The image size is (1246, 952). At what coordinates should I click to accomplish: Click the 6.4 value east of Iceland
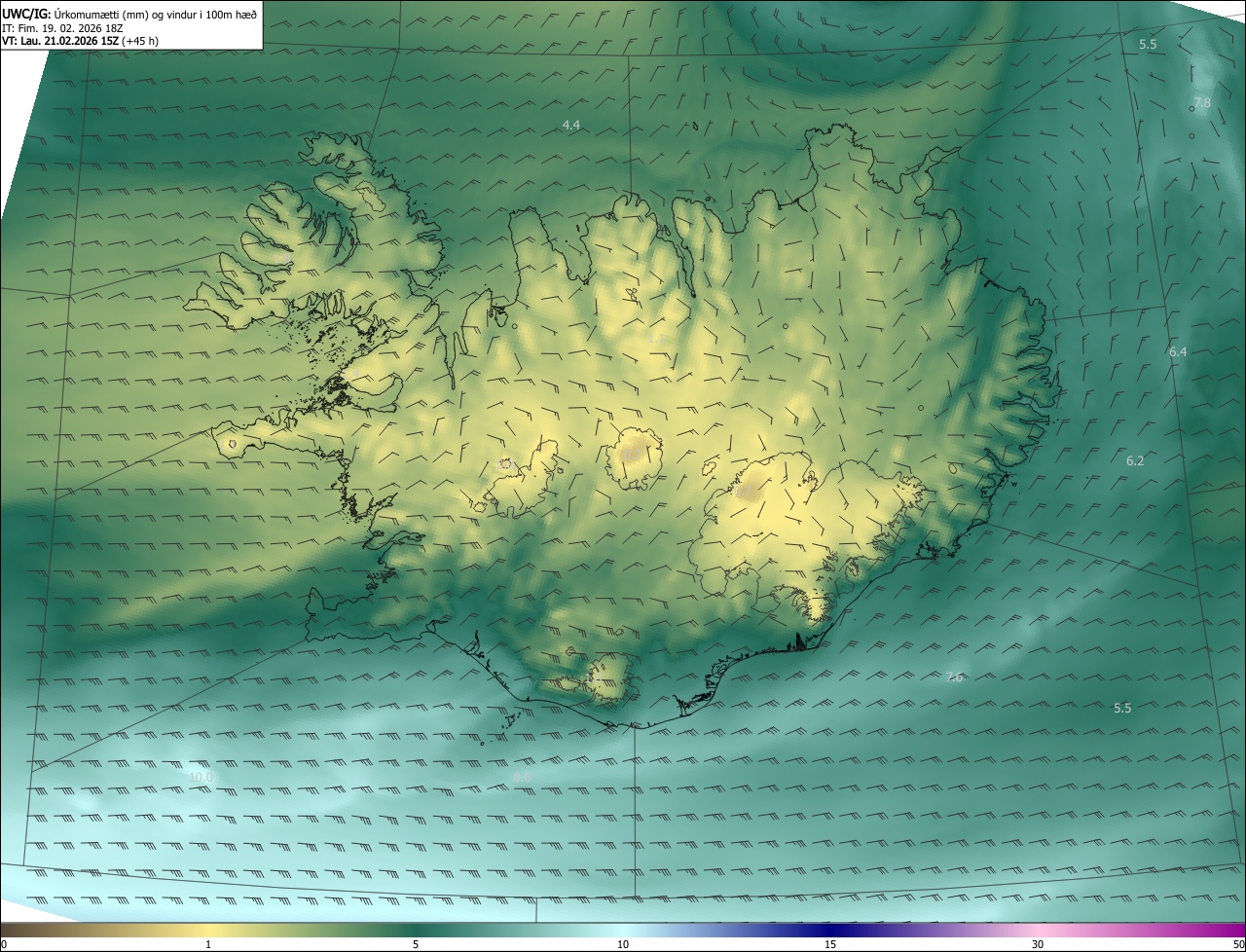click(1178, 351)
